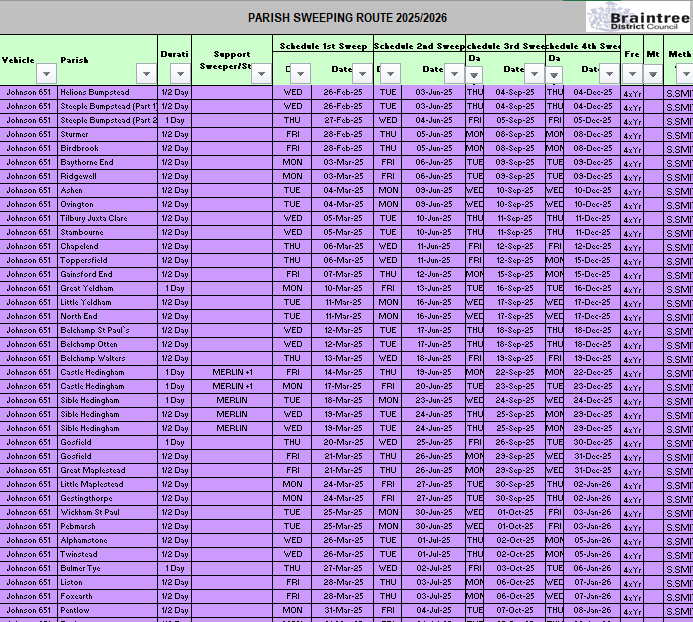The width and height of the screenshot is (693, 622).
Task: Click the North End parish cell
Action: pos(107,316)
